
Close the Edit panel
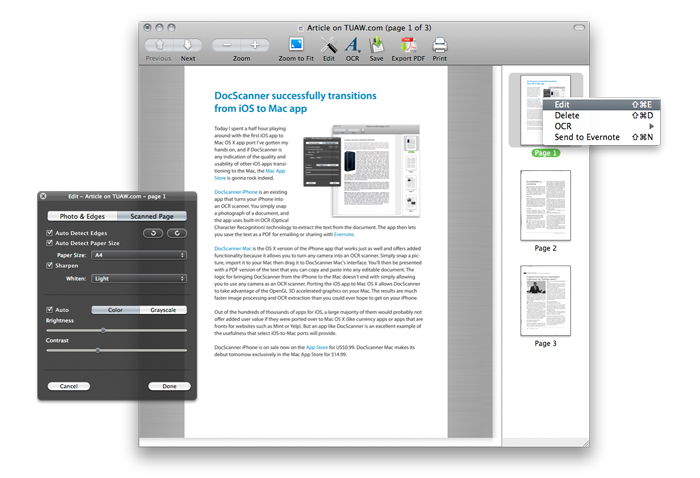(x=43, y=196)
